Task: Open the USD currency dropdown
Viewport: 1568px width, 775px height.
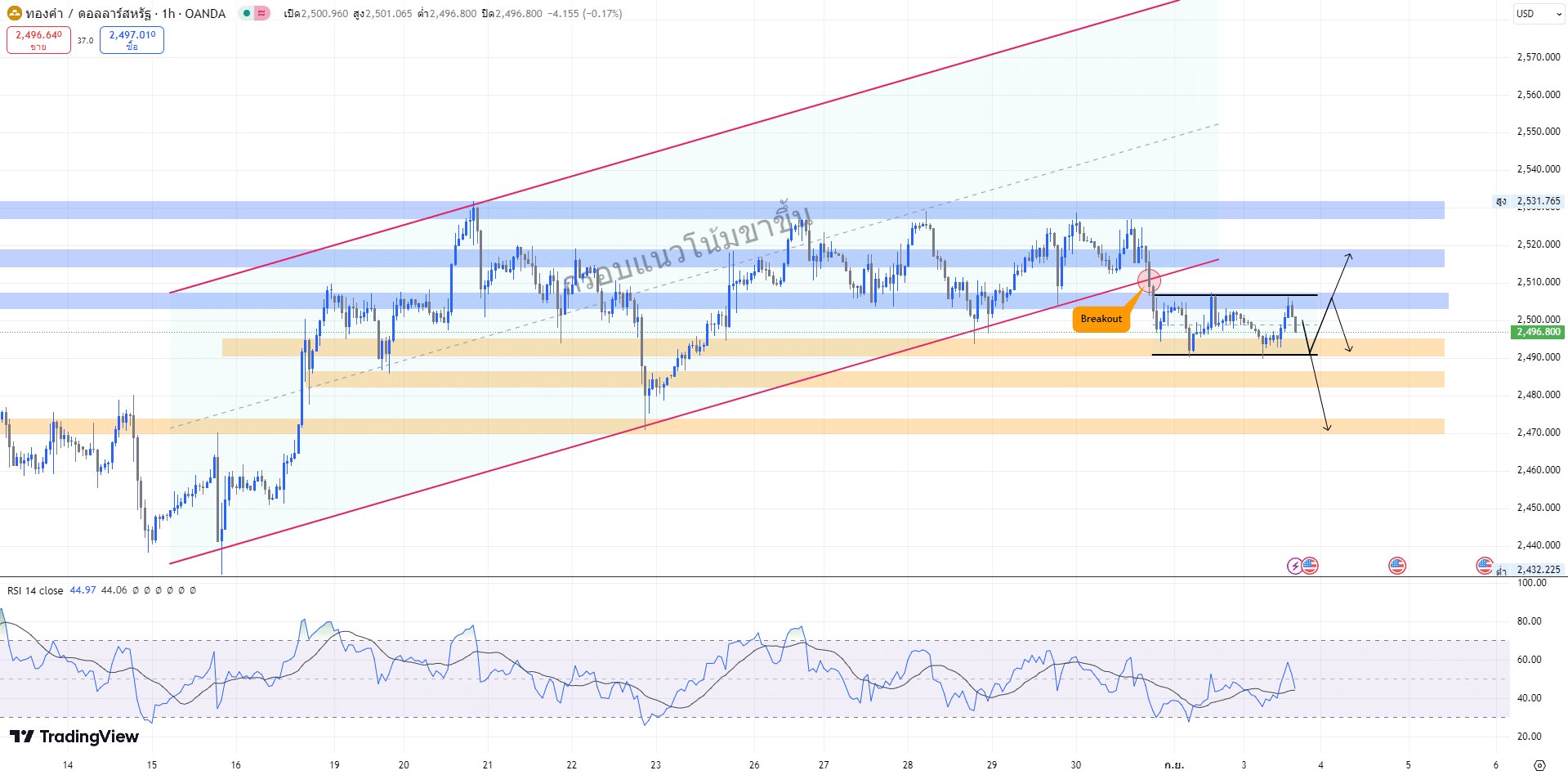Action: tap(1539, 13)
